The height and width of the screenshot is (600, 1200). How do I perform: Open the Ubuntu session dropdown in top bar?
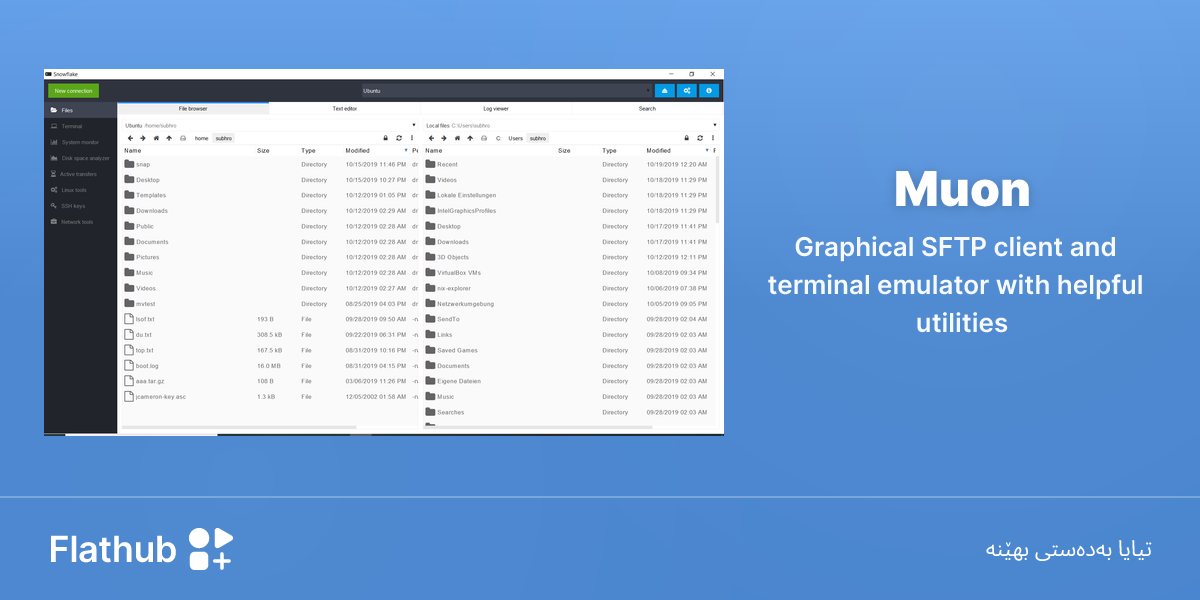(x=507, y=91)
